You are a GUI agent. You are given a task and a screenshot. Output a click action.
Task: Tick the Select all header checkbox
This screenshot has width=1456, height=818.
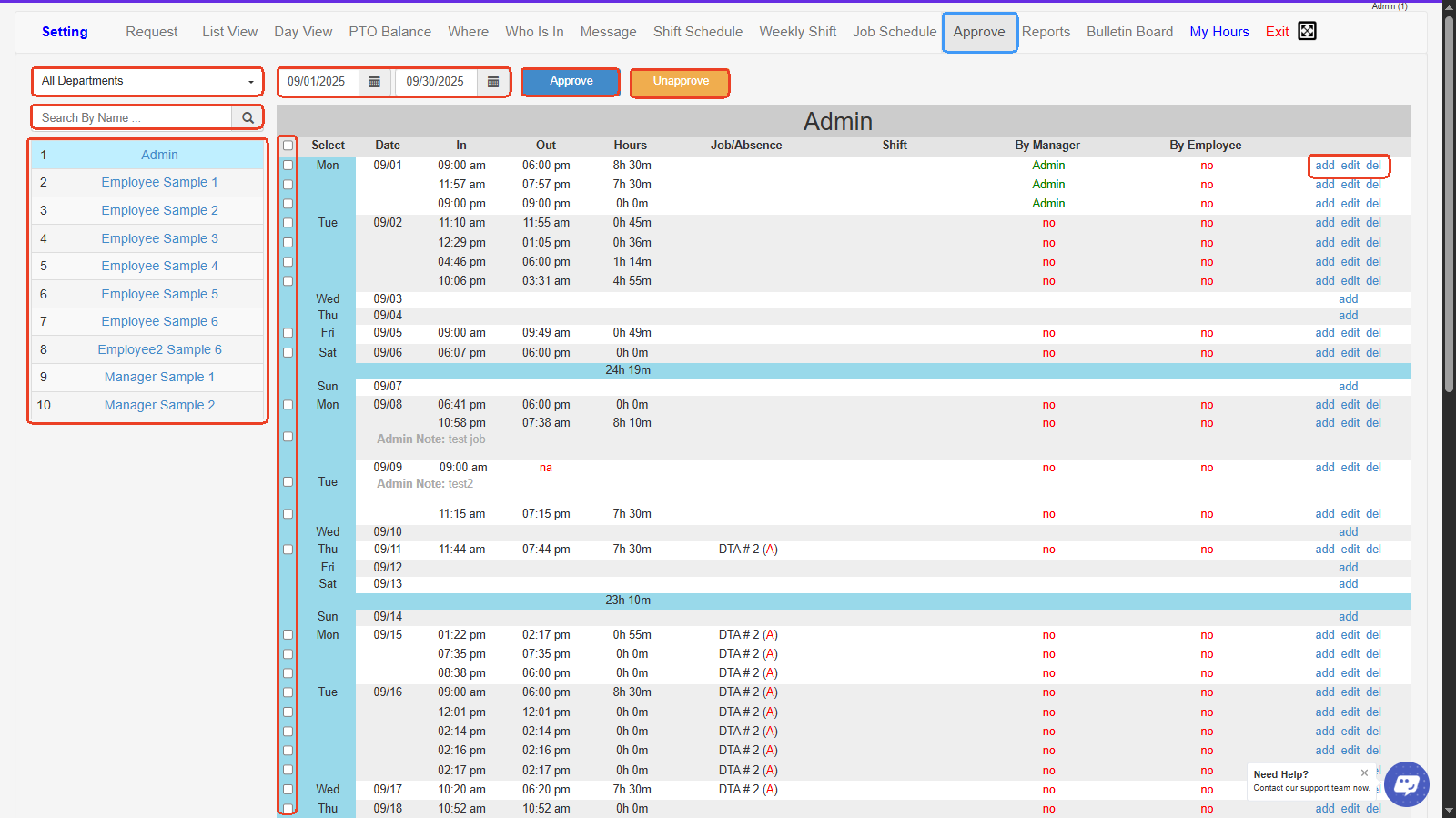[288, 146]
